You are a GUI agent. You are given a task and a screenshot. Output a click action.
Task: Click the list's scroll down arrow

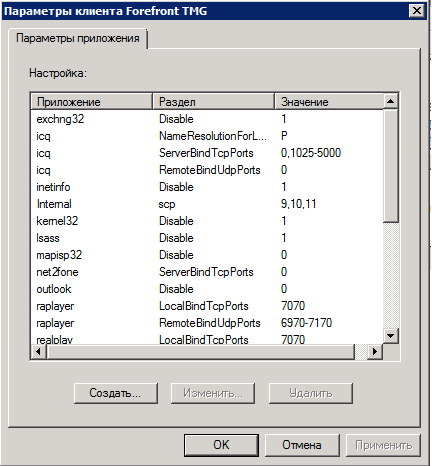(391, 335)
